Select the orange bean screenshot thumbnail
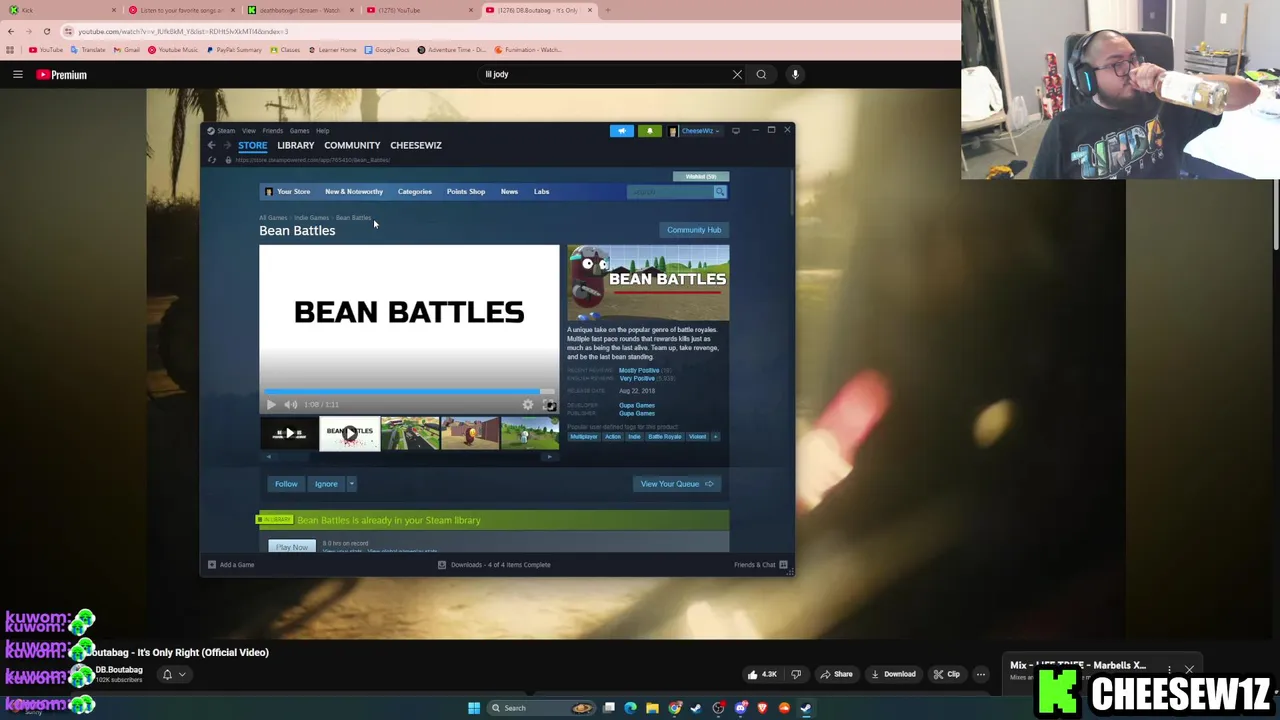This screenshot has height=720, width=1280. 470,434
